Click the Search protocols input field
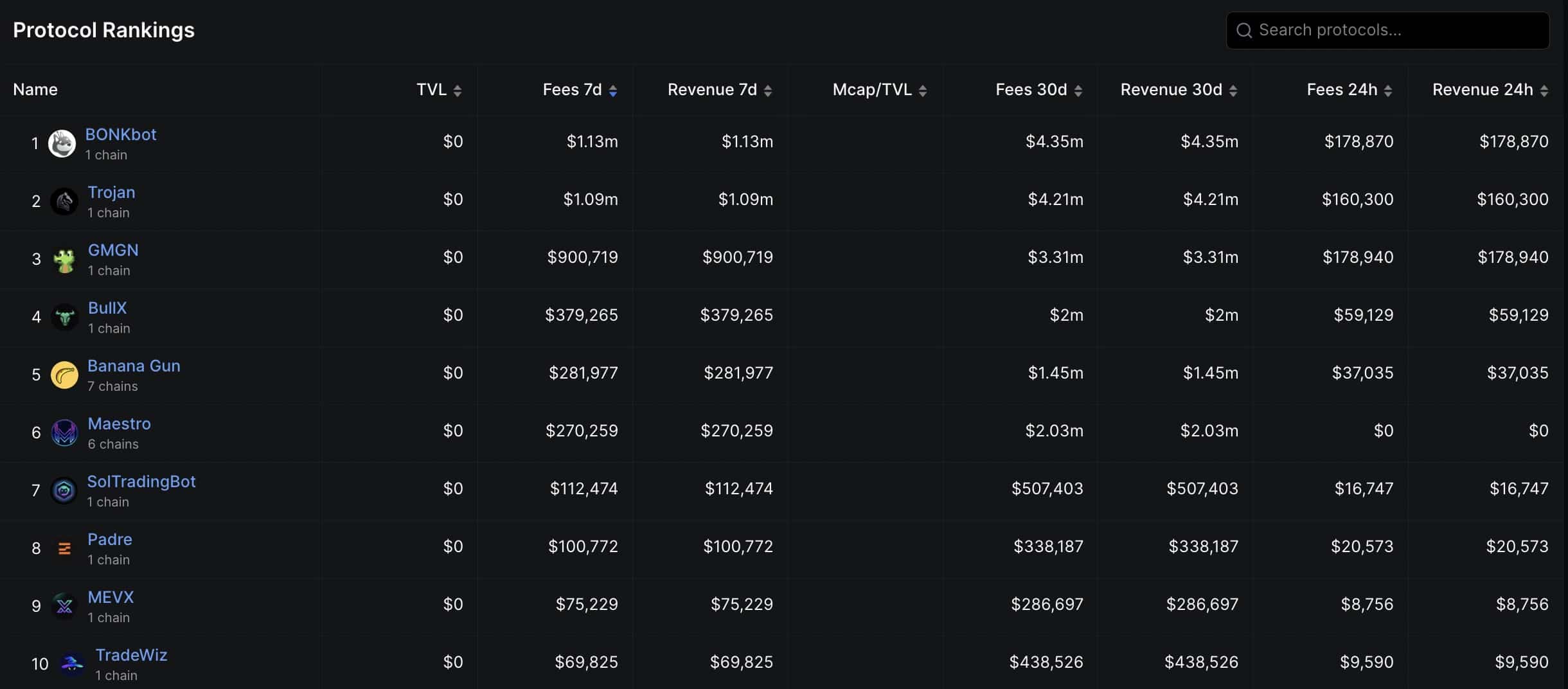 click(x=1387, y=30)
